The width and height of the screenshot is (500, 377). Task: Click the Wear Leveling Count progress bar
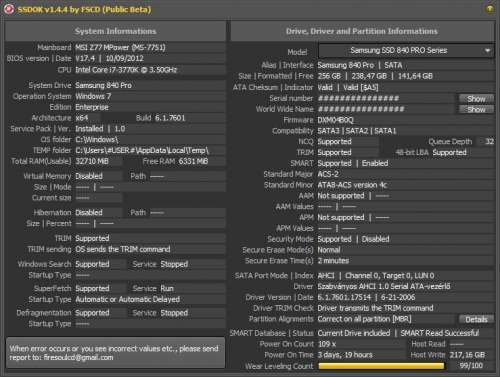[381, 366]
